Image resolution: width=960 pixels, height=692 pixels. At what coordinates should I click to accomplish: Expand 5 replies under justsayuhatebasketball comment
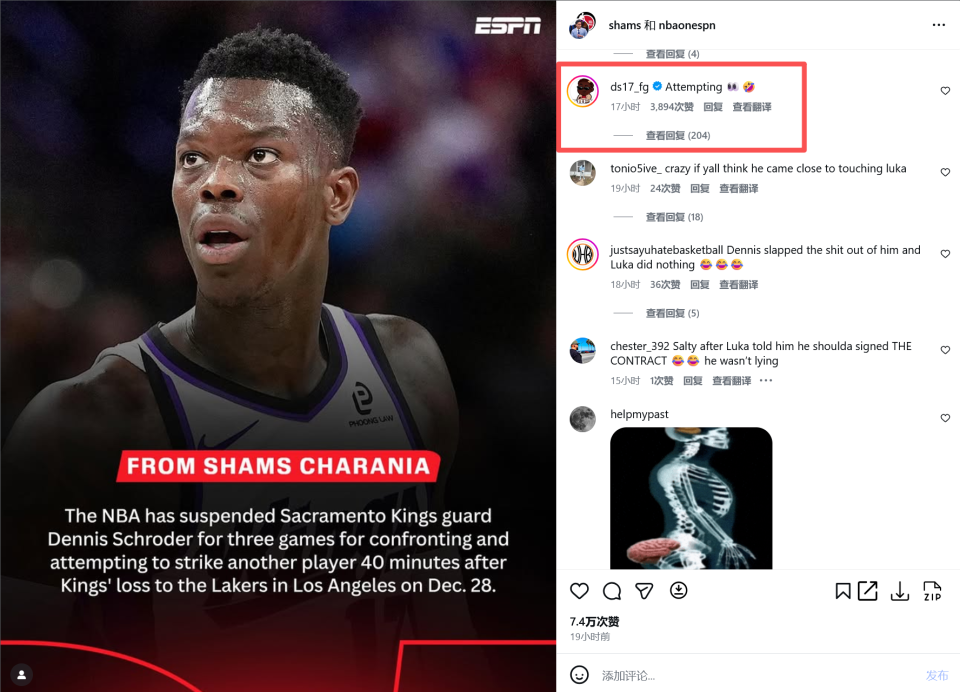click(672, 313)
